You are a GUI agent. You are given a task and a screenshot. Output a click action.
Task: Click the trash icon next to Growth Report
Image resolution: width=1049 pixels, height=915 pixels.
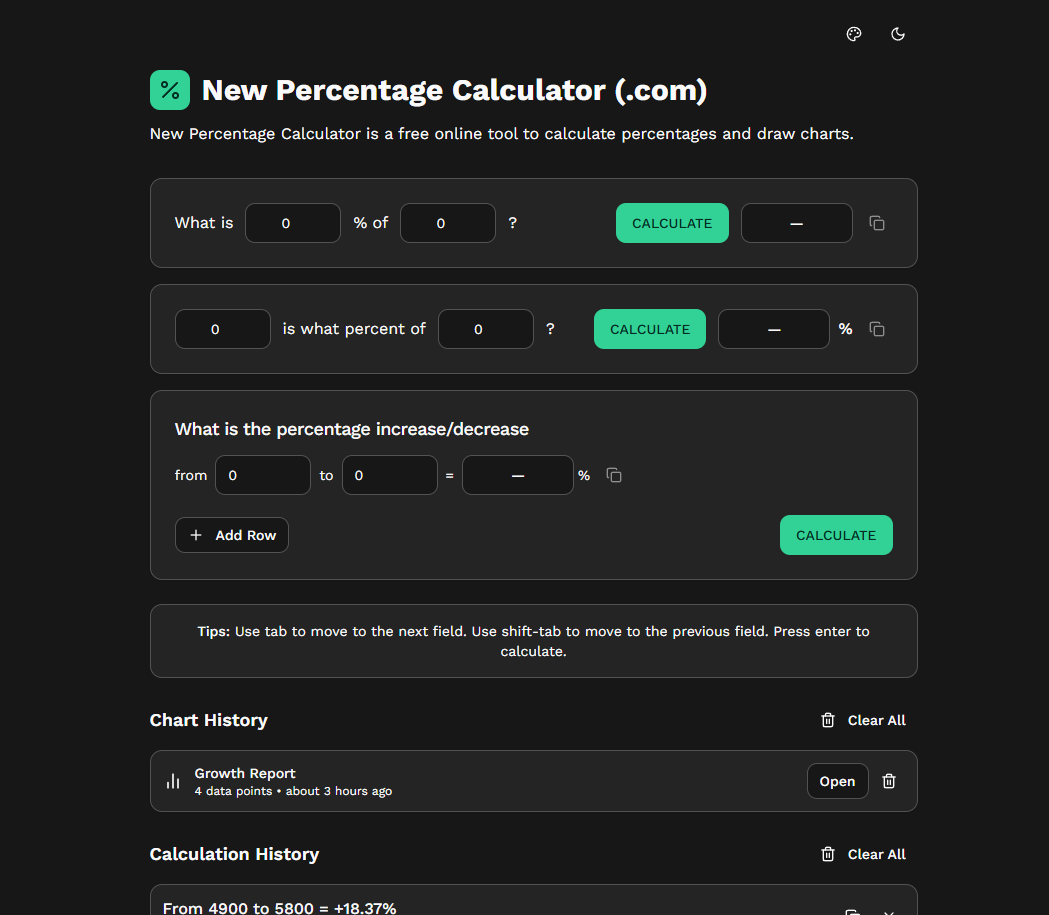tap(888, 781)
